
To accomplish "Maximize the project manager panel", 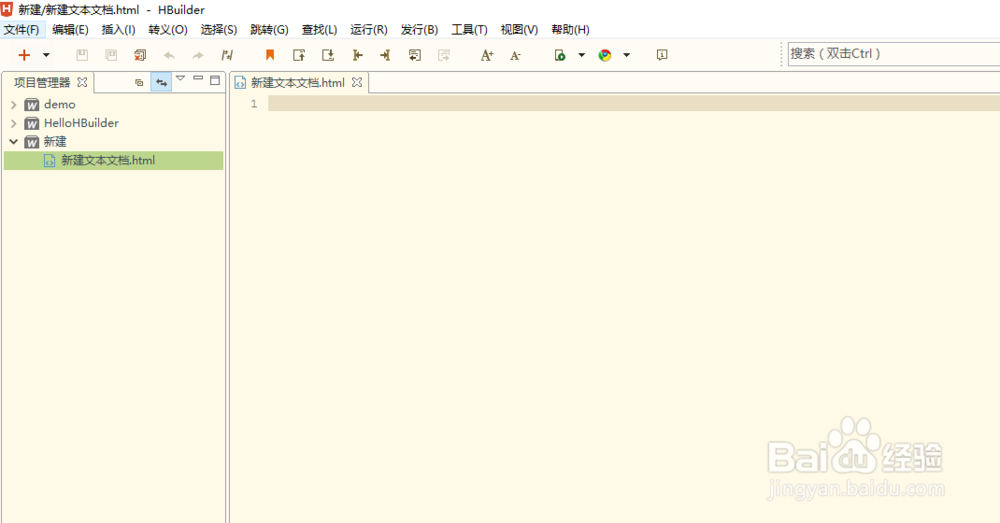I will pyautogui.click(x=215, y=80).
